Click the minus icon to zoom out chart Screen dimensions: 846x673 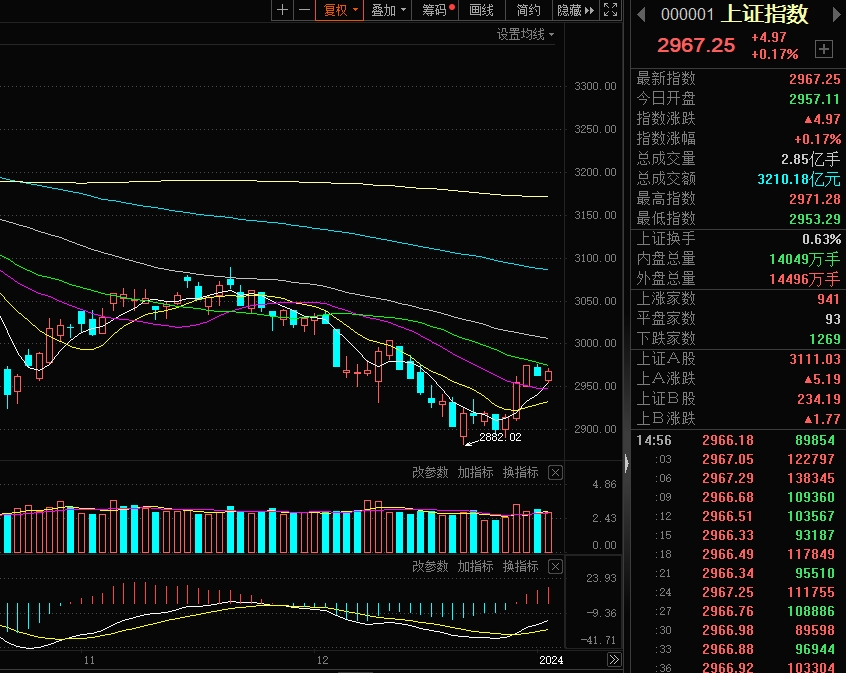[x=303, y=10]
